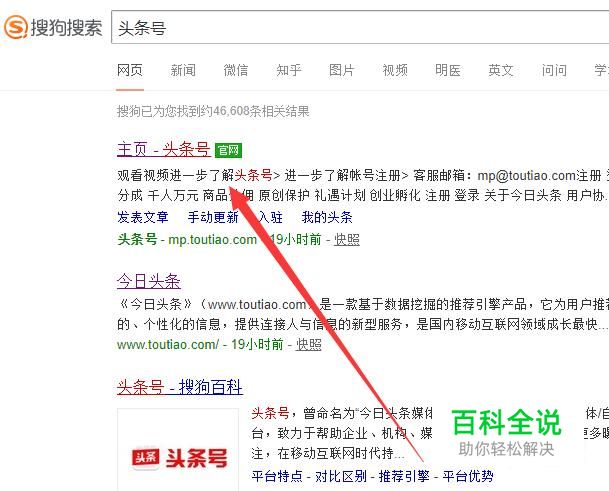Switch to the 微信 tab
Viewport: 609px width, 491px height.
tap(236, 70)
